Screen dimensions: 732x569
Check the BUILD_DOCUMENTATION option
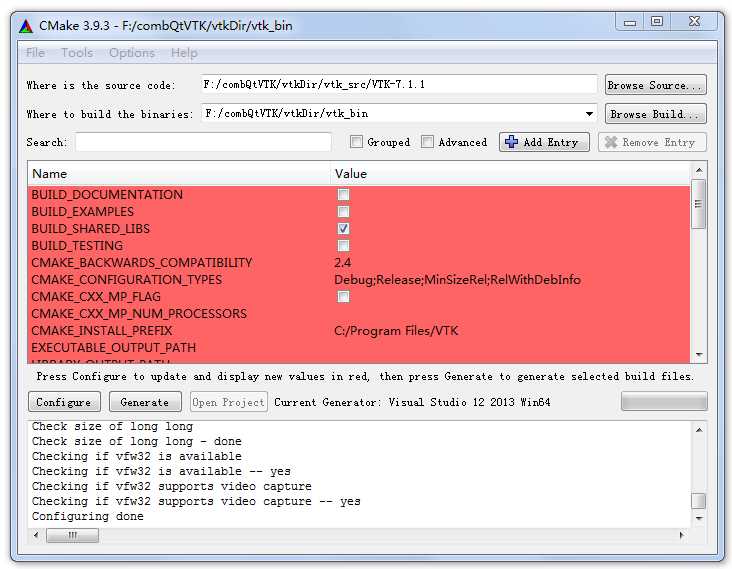[x=343, y=195]
